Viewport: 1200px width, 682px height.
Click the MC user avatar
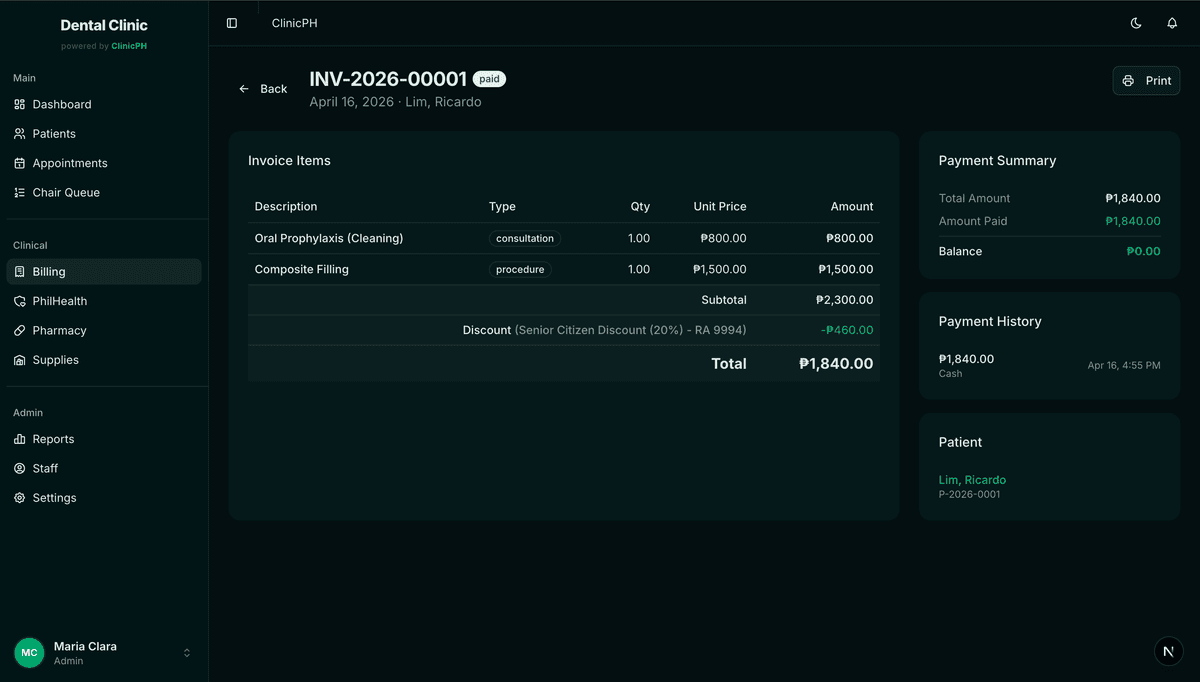[29, 653]
